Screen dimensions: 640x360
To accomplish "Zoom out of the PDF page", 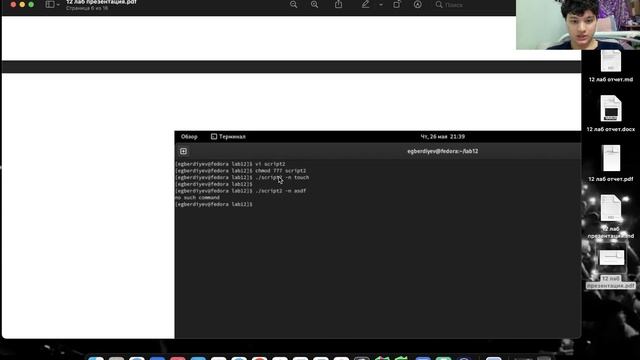I will [x=293, y=4].
